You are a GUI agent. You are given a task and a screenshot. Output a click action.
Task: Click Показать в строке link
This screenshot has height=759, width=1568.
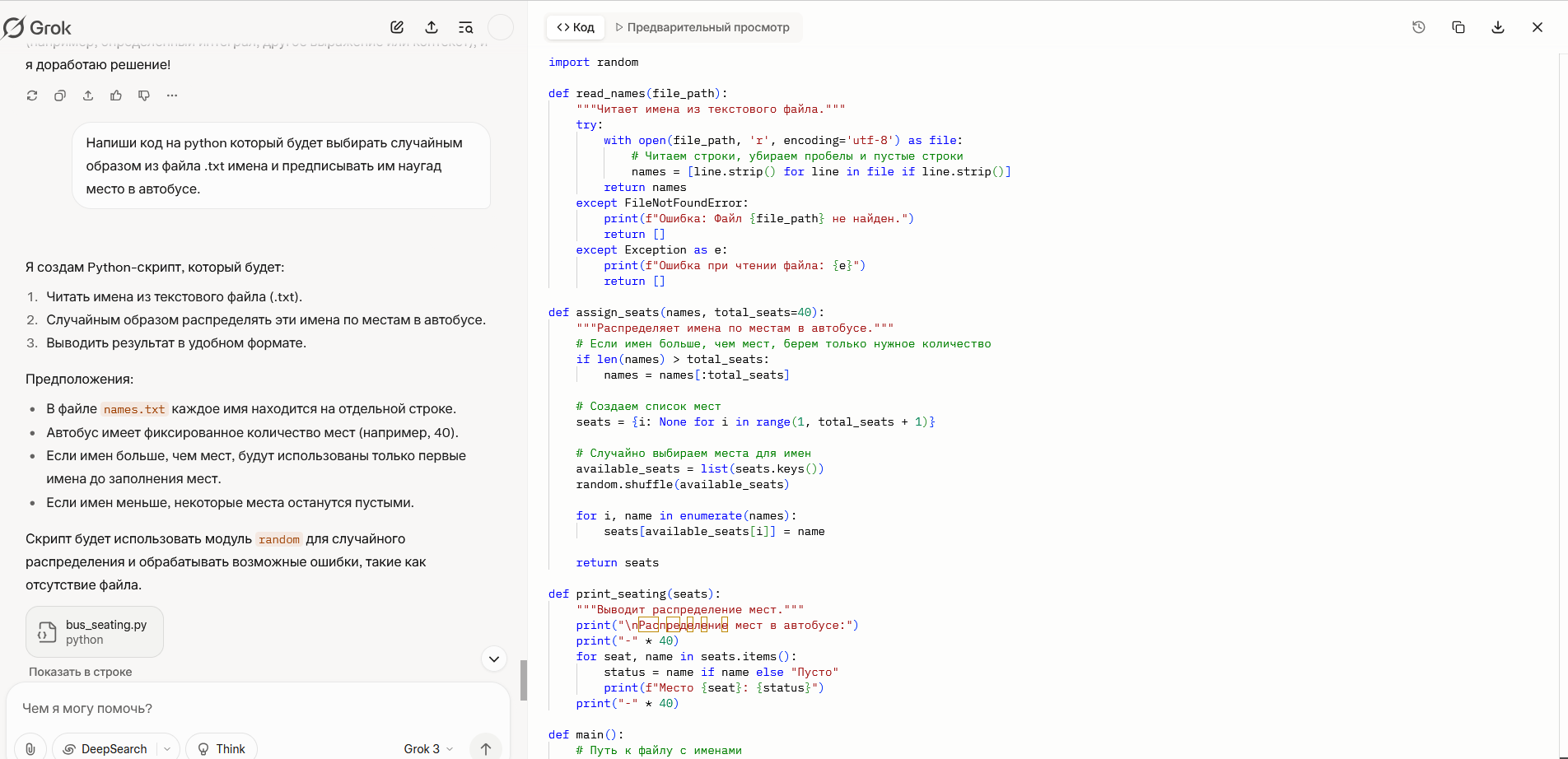coord(80,672)
